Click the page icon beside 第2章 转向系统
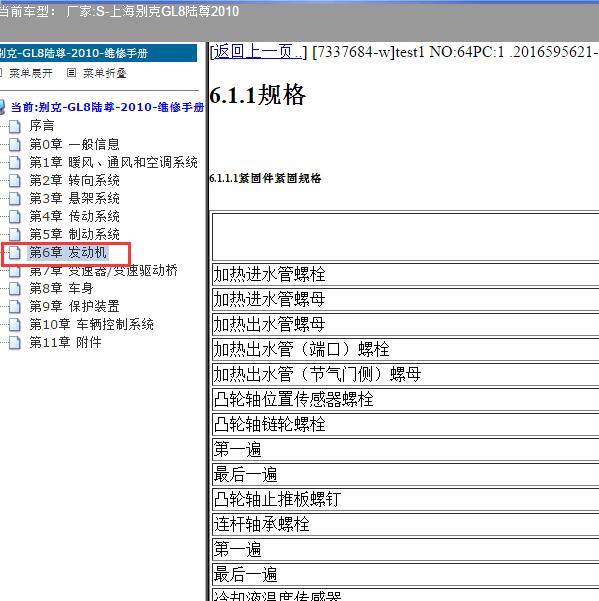 coord(15,180)
